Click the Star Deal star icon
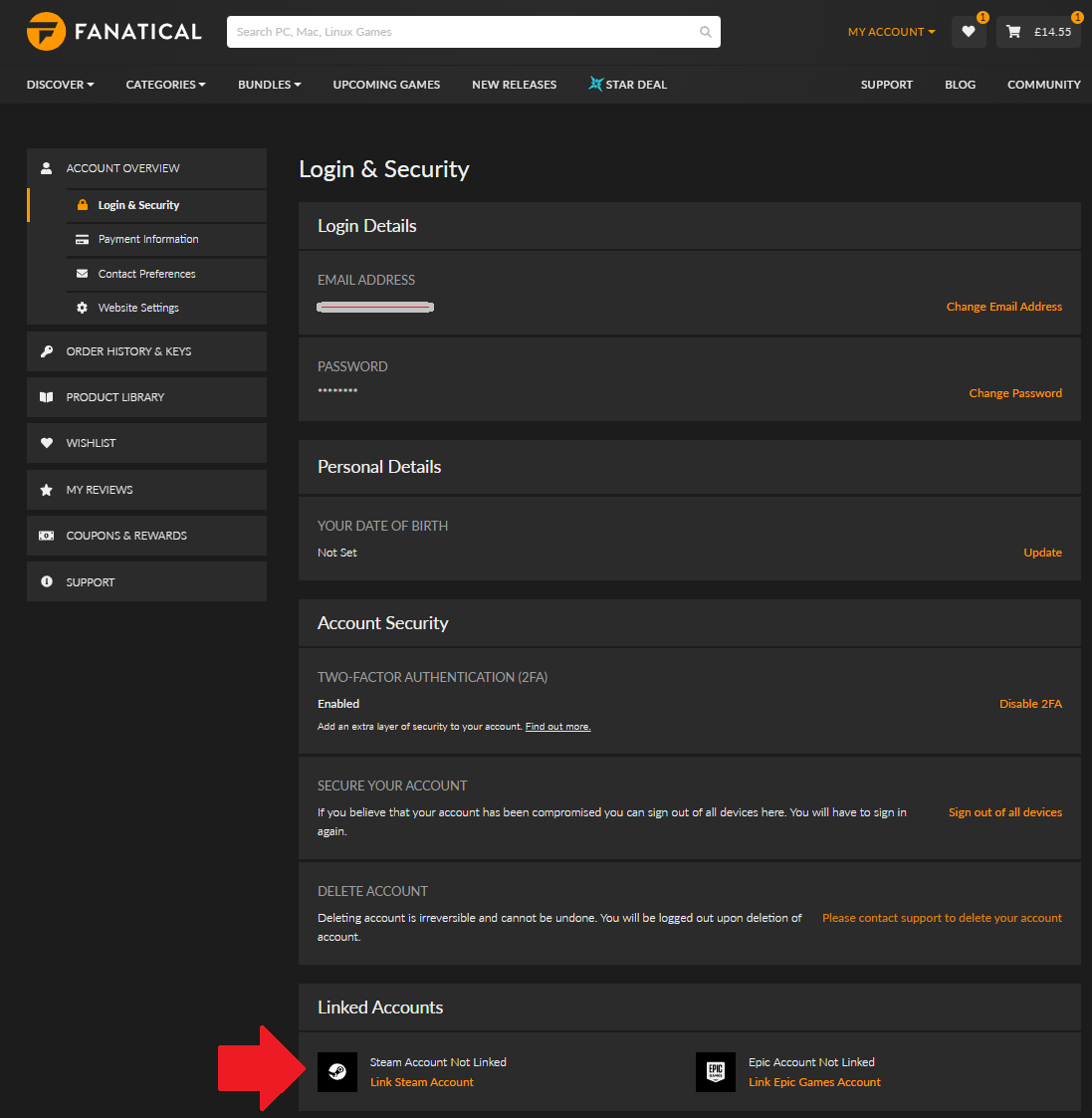This screenshot has height=1118, width=1092. (x=596, y=84)
